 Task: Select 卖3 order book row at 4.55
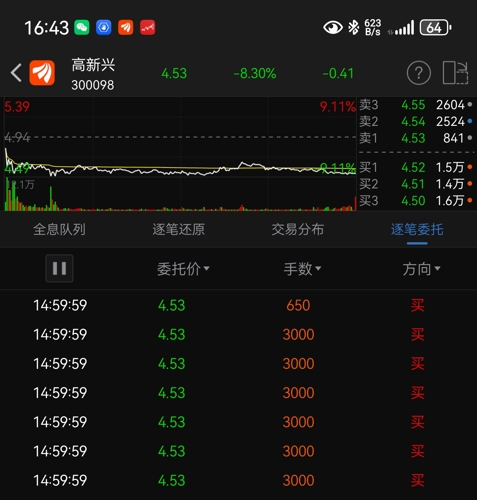416,105
